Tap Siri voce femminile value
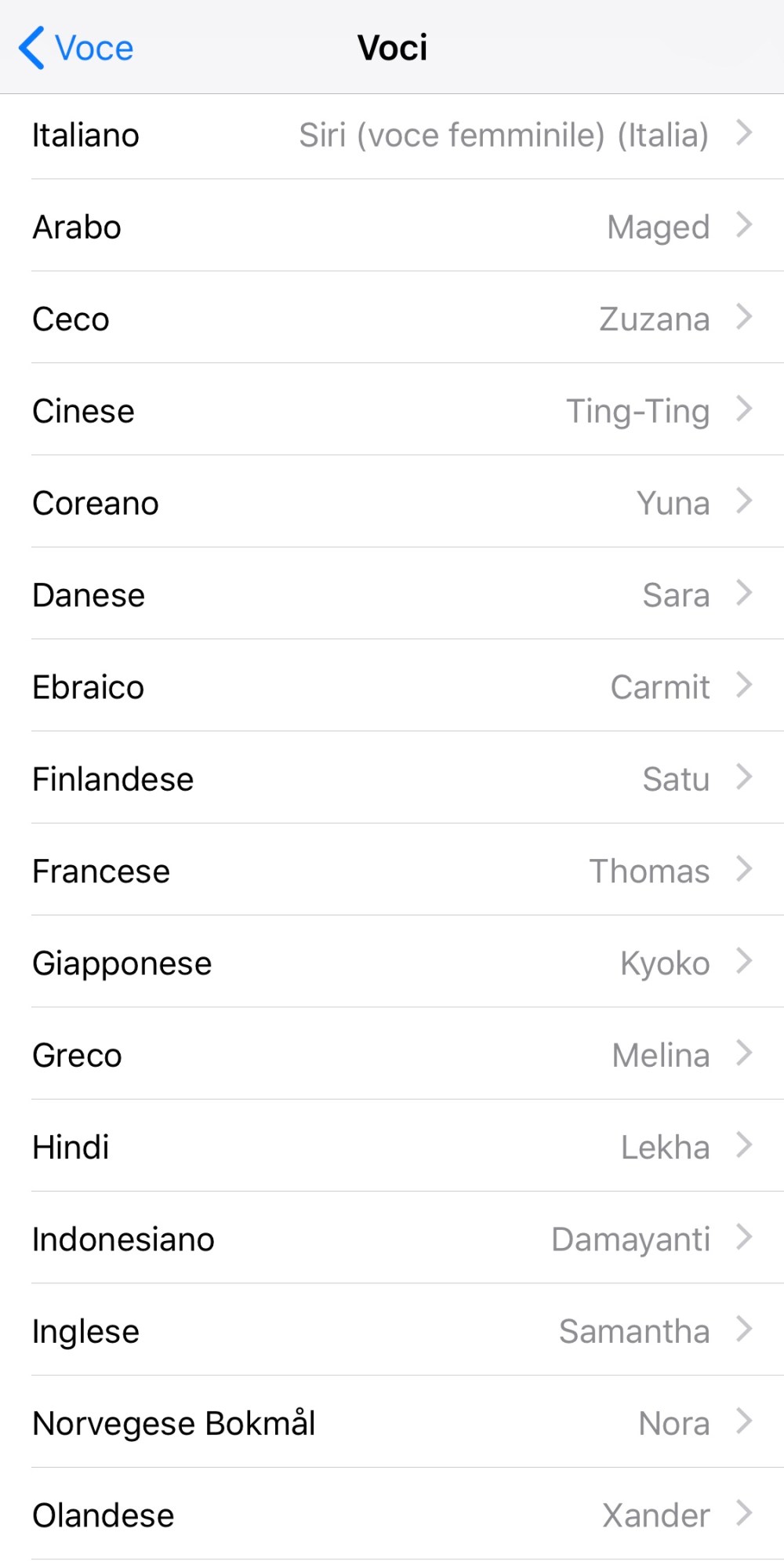This screenshot has height=1561, width=784. pyautogui.click(x=503, y=135)
